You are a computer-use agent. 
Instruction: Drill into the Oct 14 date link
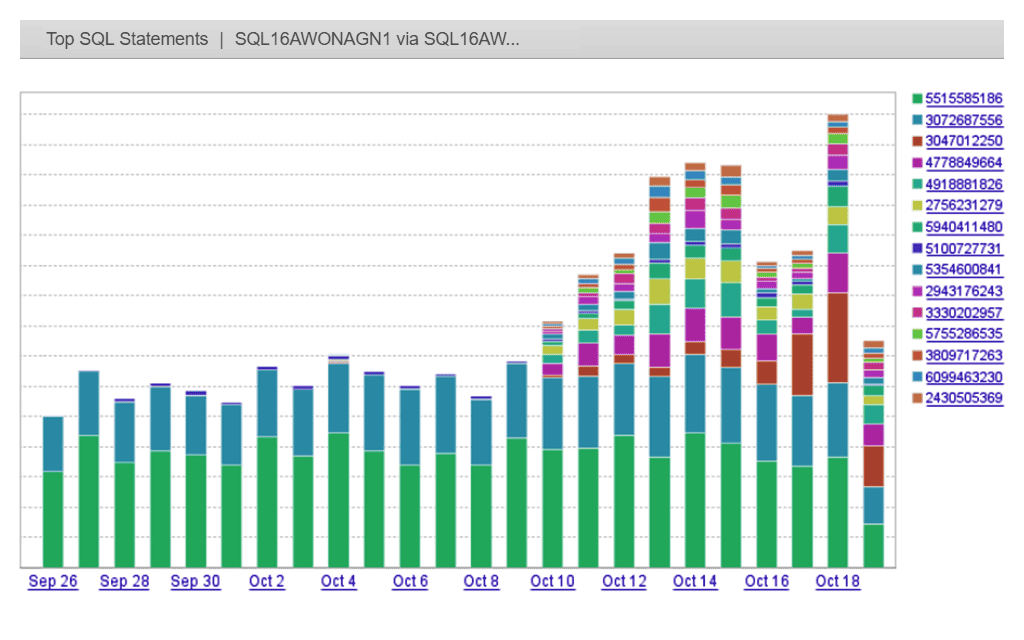click(x=695, y=581)
